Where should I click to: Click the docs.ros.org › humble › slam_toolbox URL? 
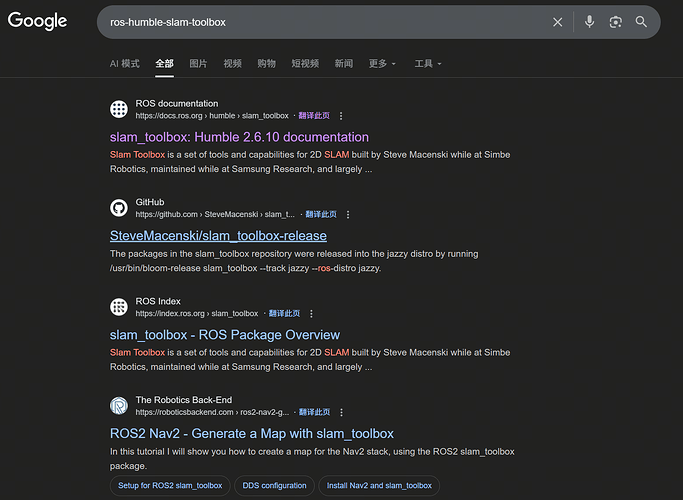(x=212, y=116)
